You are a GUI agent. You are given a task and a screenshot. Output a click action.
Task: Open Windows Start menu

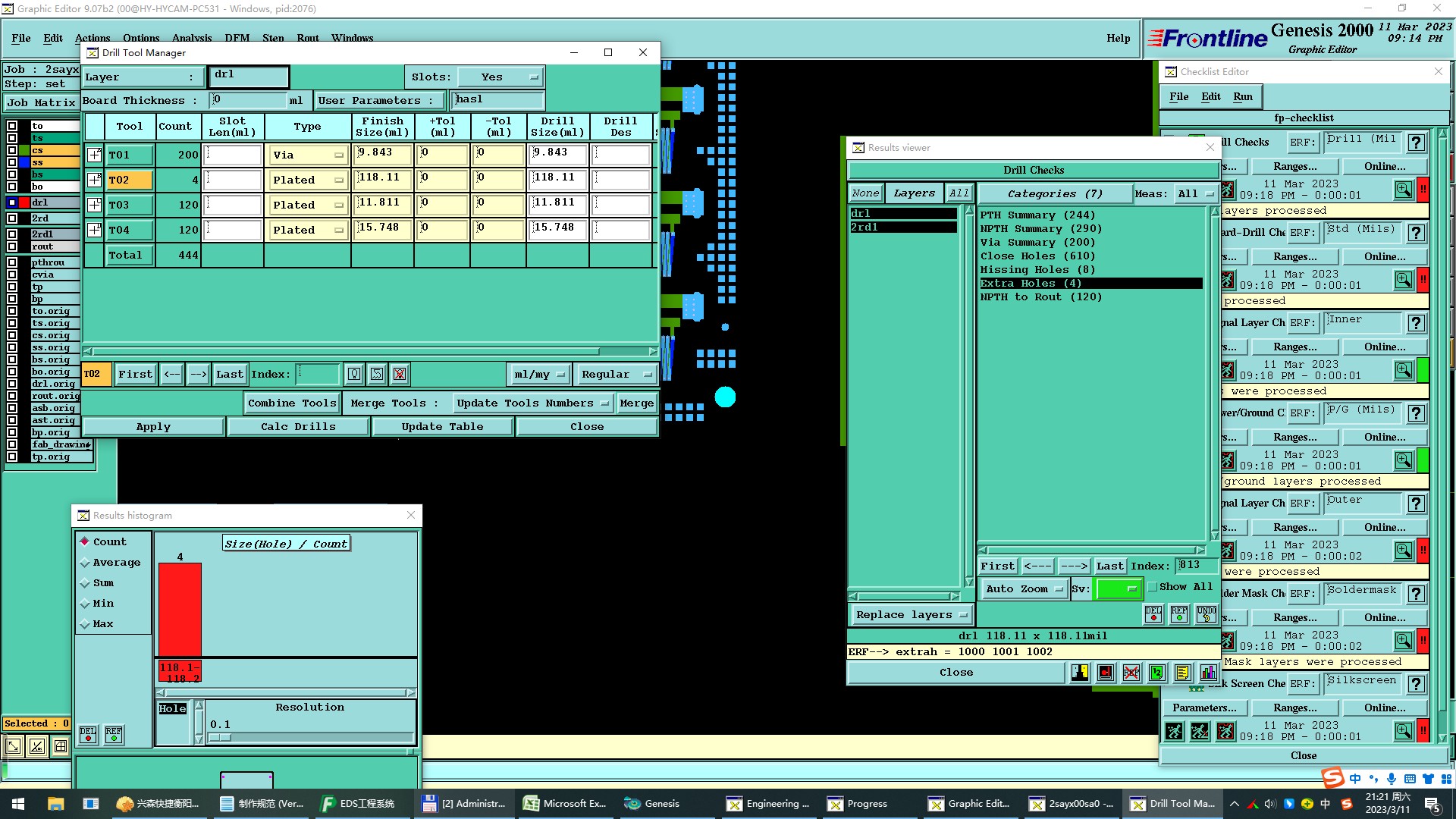[x=18, y=803]
